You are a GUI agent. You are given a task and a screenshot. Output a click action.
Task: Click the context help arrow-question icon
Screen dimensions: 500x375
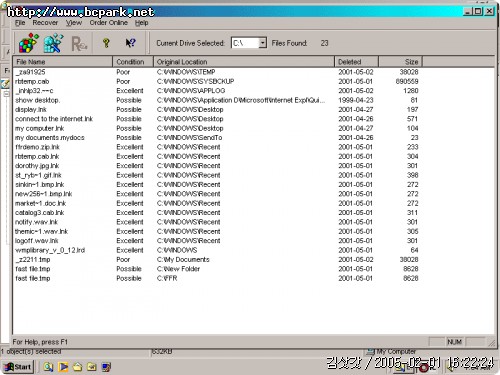click(130, 43)
